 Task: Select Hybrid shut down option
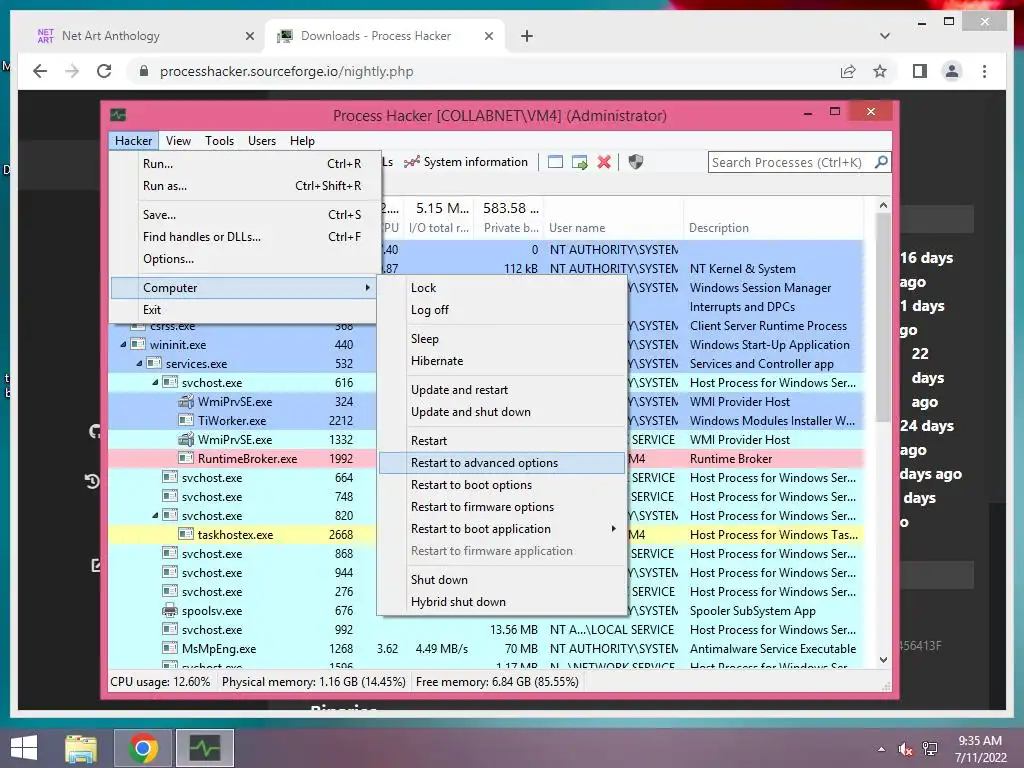(502, 602)
